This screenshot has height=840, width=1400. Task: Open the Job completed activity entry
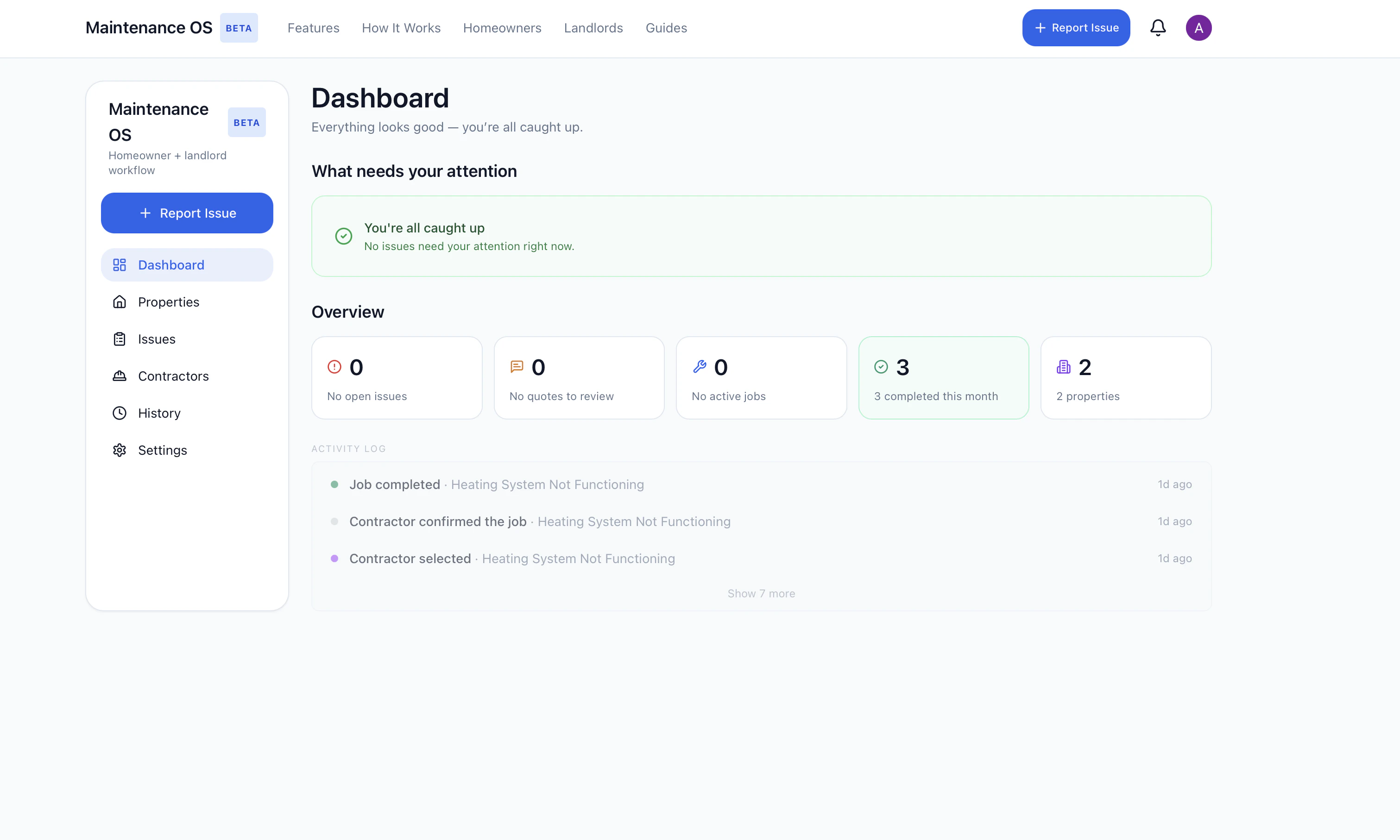(x=495, y=484)
